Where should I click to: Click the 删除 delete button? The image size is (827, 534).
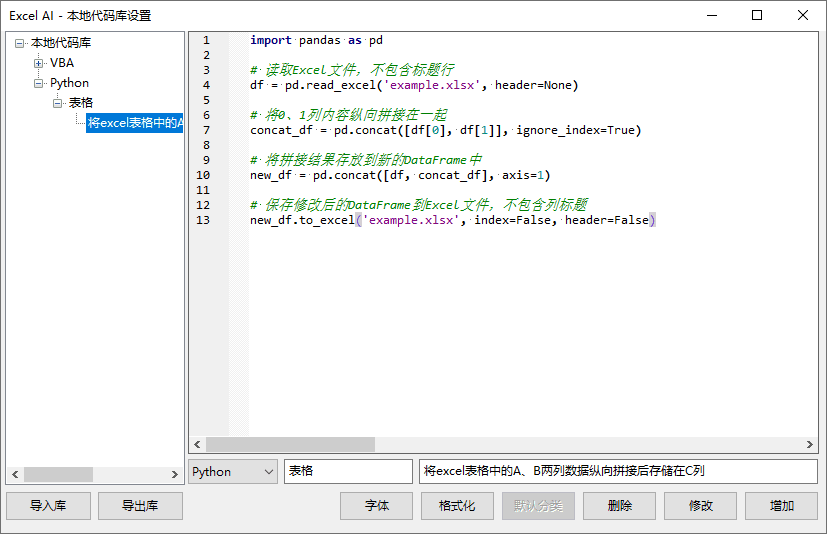coord(619,506)
